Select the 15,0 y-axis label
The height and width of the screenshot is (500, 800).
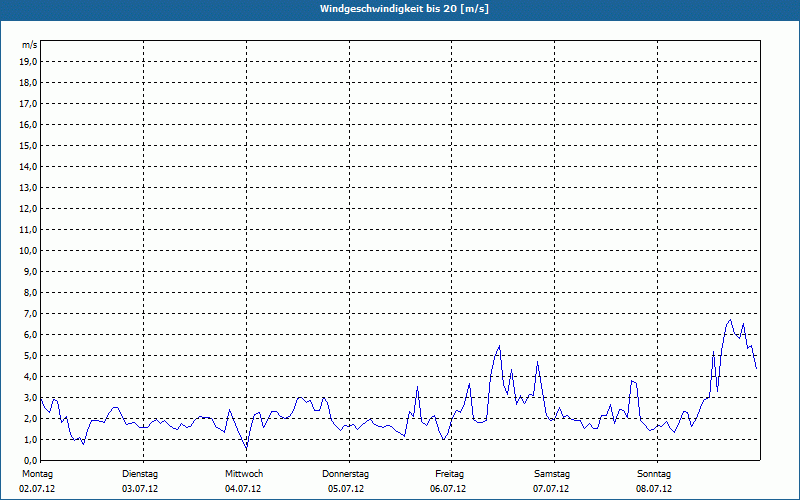pyautogui.click(x=29, y=145)
